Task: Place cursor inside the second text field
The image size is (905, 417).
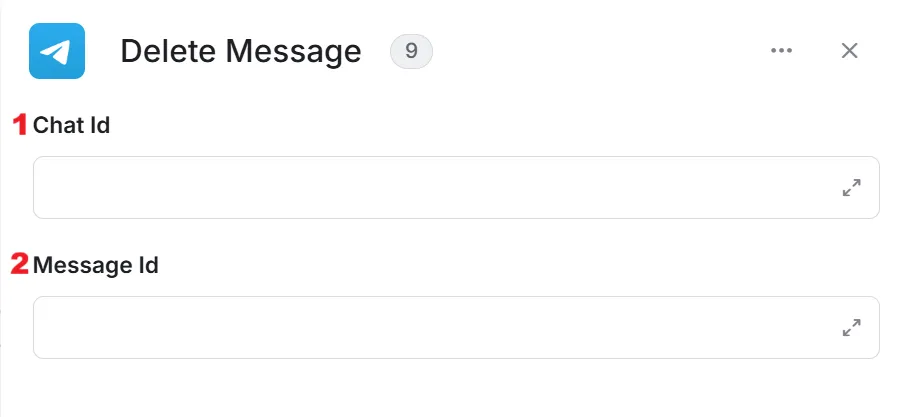Action: [x=456, y=327]
